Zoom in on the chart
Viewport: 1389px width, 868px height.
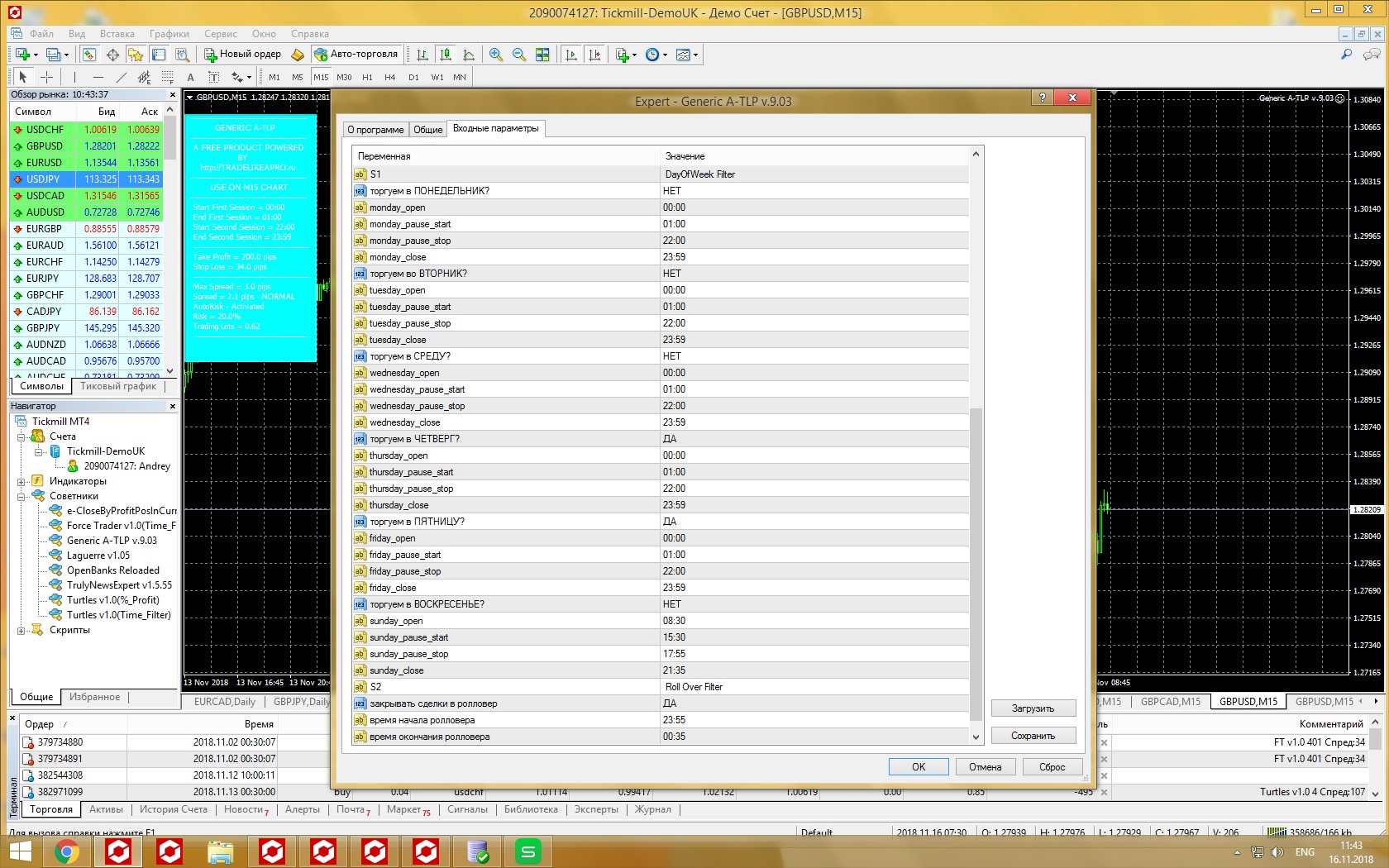click(496, 55)
